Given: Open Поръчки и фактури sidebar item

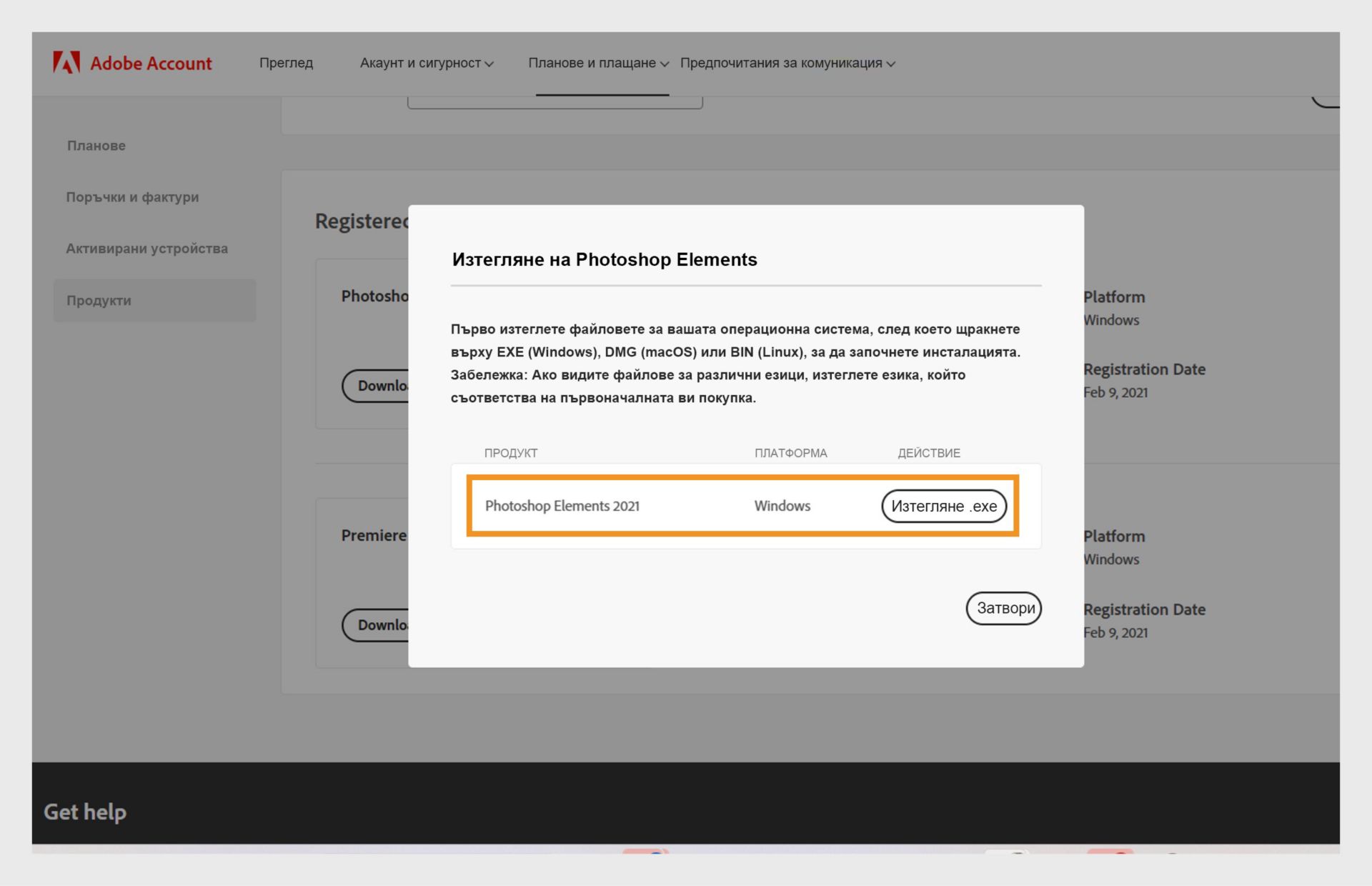Looking at the screenshot, I should [132, 197].
